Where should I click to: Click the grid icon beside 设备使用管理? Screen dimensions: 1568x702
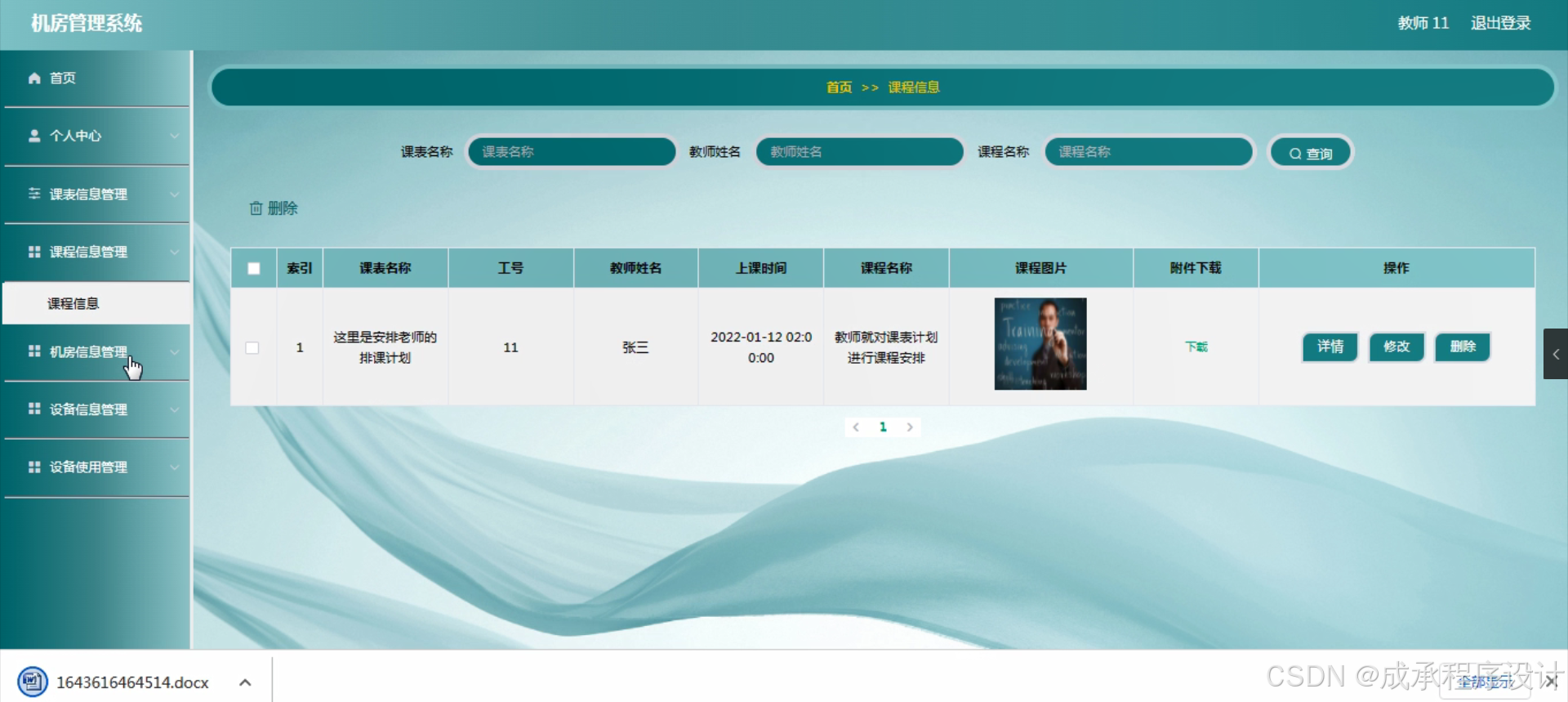[x=34, y=467]
